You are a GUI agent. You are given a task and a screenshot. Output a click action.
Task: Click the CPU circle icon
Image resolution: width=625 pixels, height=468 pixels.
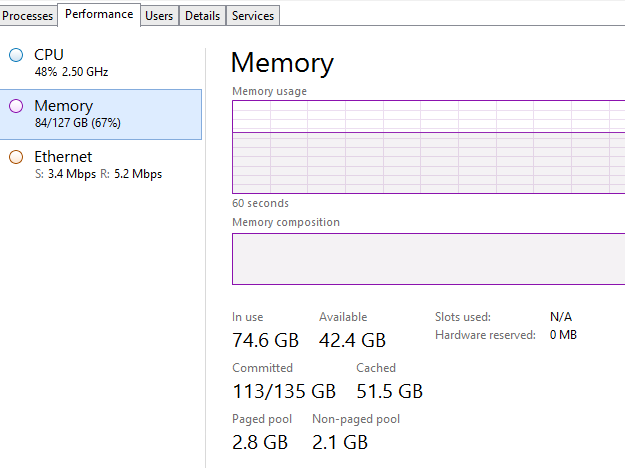coord(15,55)
